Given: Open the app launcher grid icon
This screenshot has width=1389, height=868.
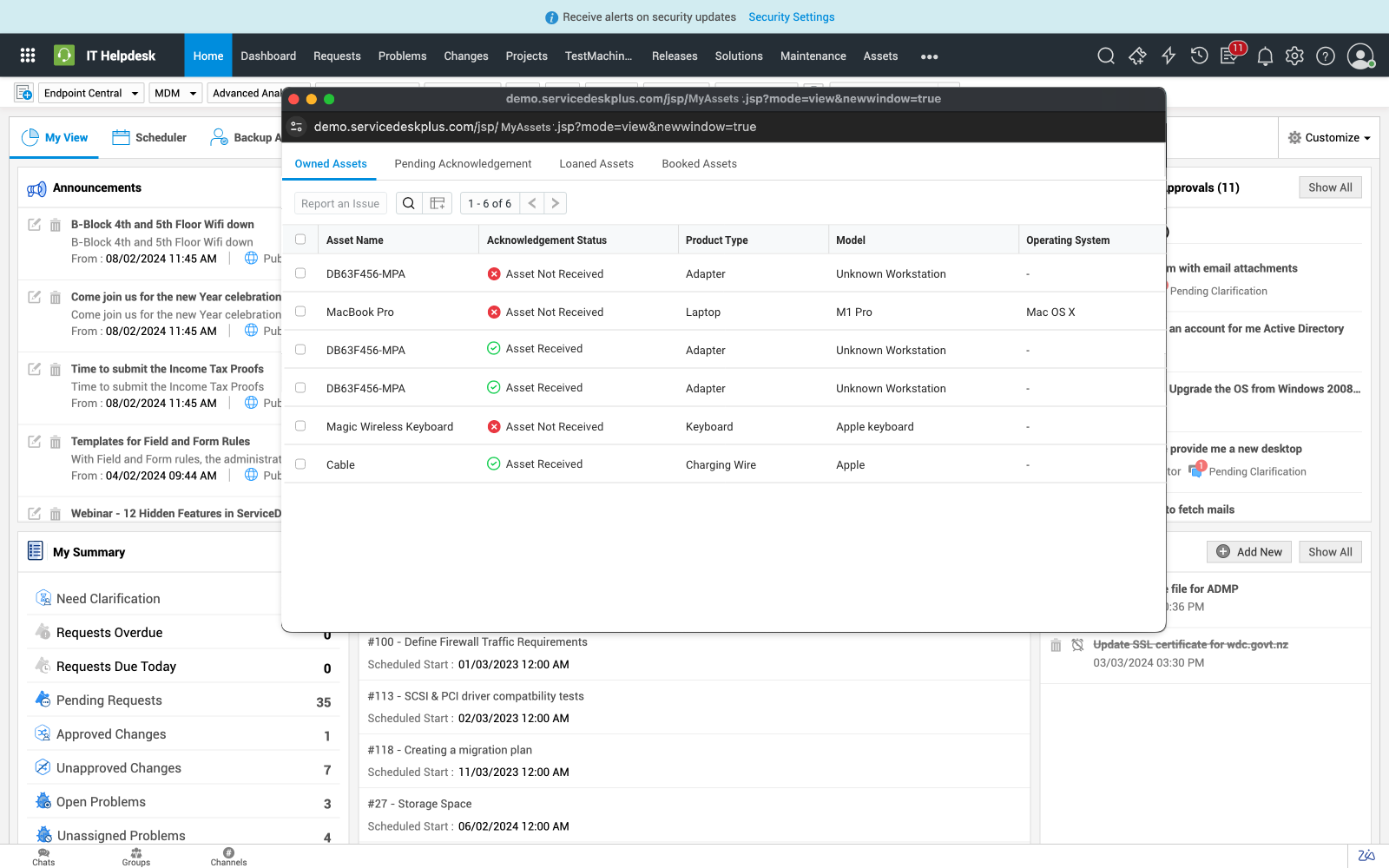Looking at the screenshot, I should [x=28, y=56].
